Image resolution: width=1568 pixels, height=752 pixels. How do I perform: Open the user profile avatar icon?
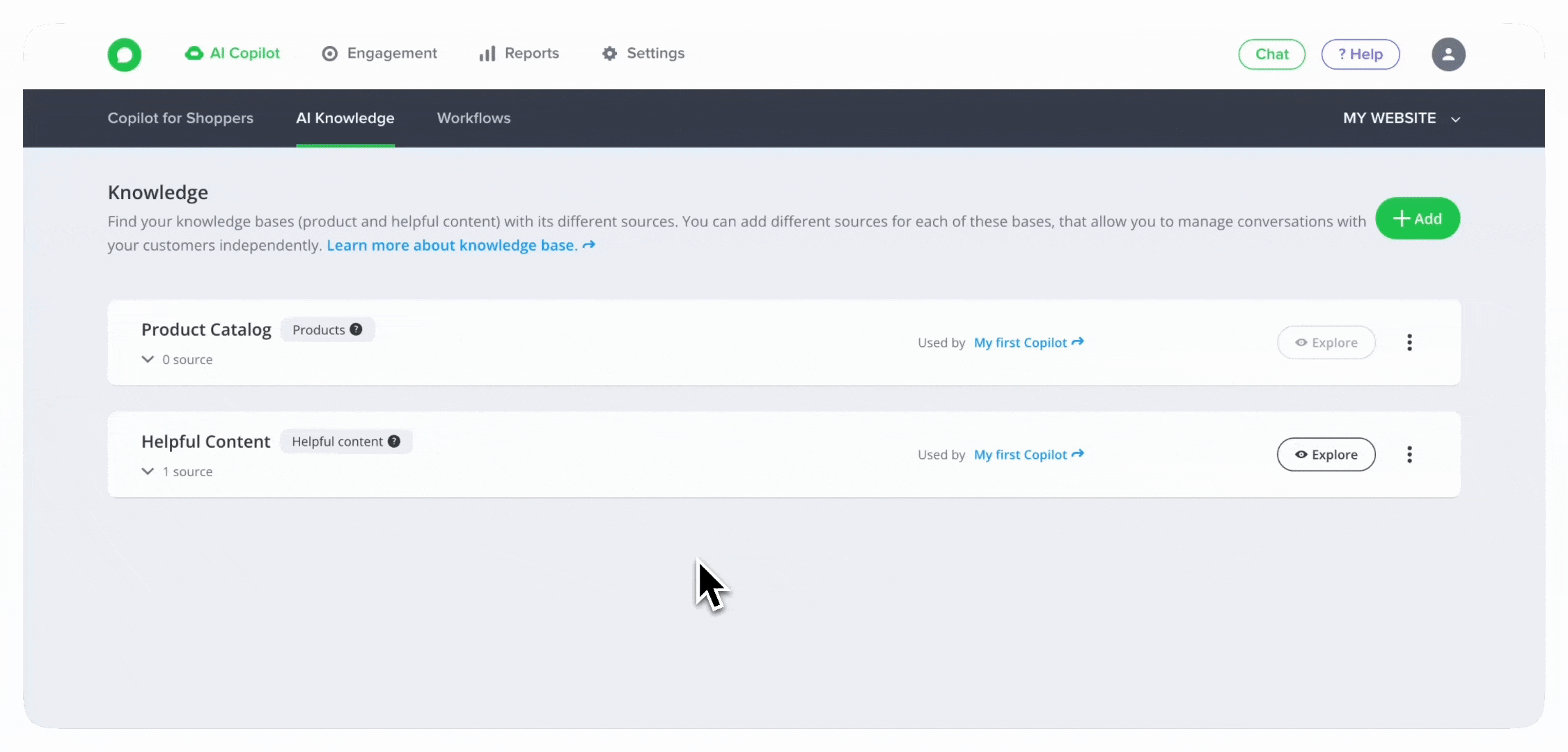coord(1448,54)
